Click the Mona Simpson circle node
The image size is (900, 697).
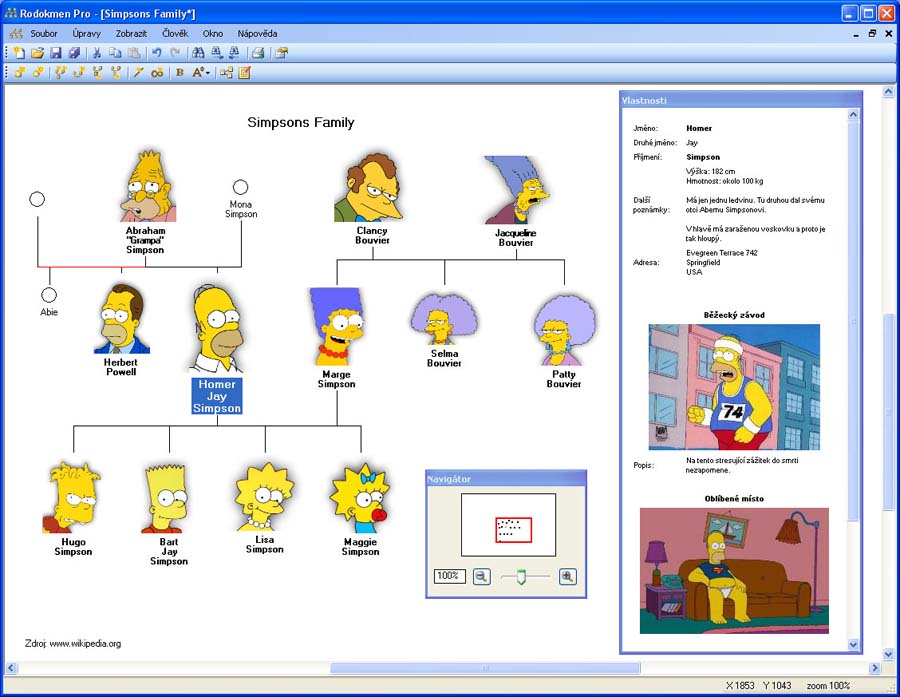[240, 187]
